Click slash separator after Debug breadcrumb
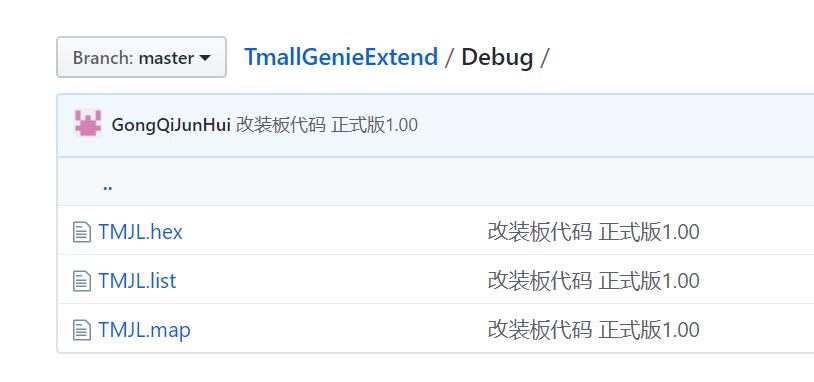 click(544, 58)
